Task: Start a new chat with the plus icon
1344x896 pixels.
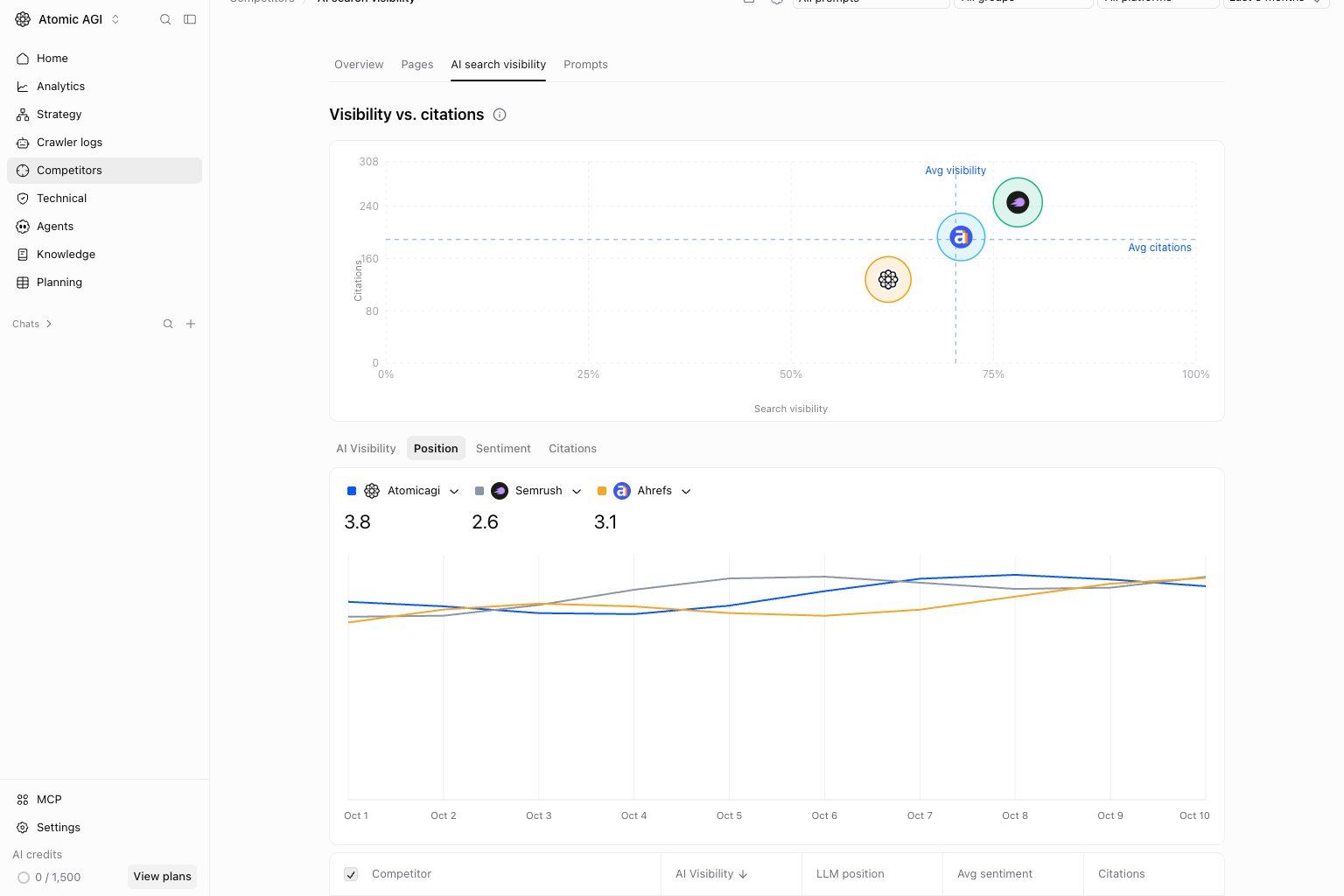Action: 191,324
